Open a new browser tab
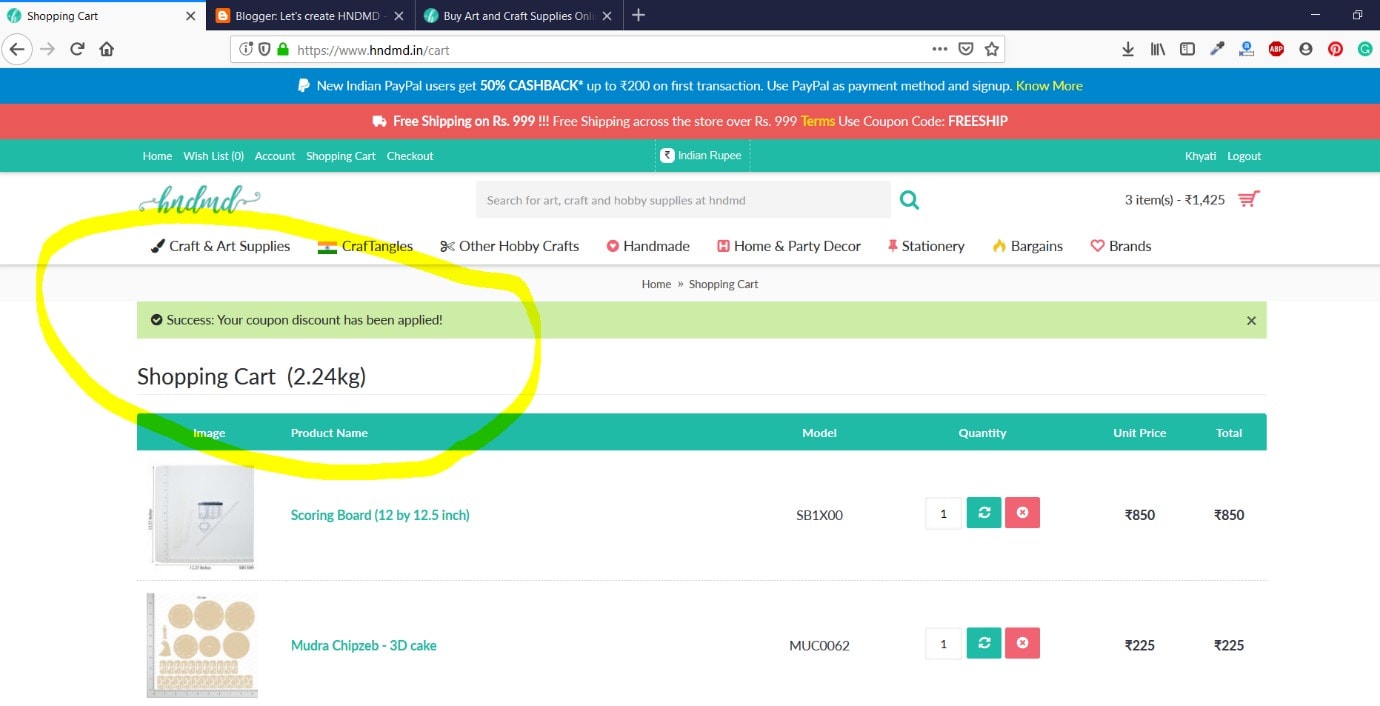 (x=639, y=15)
